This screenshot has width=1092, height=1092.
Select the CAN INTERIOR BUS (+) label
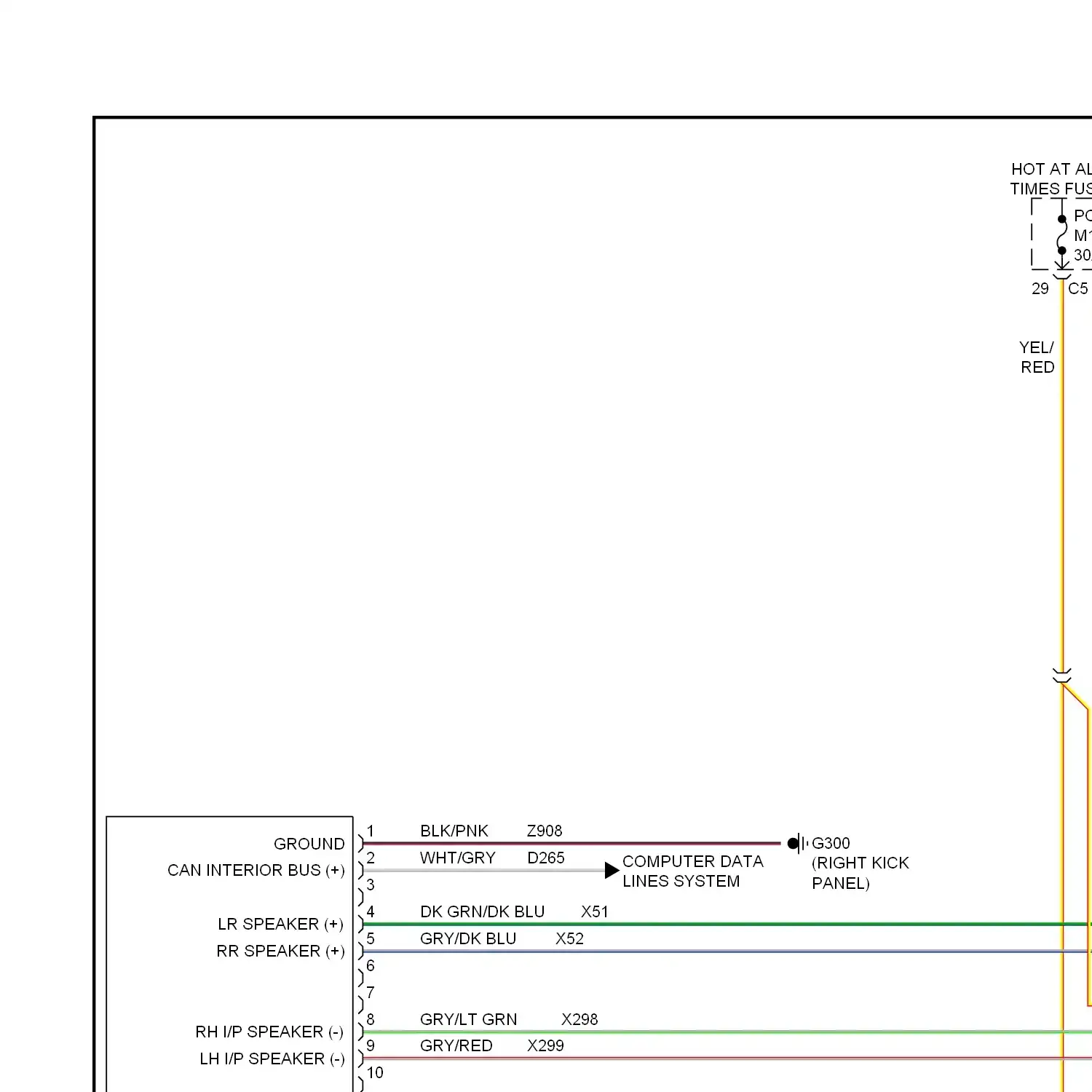click(x=256, y=870)
